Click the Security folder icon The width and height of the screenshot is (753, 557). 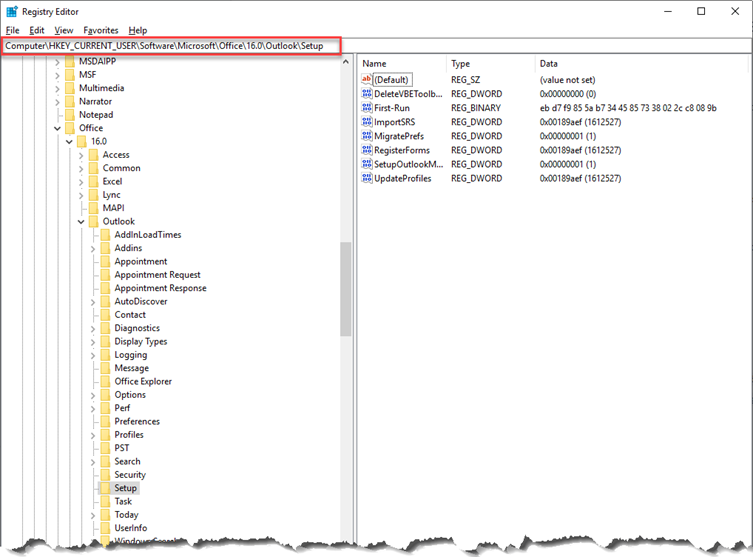pyautogui.click(x=105, y=475)
